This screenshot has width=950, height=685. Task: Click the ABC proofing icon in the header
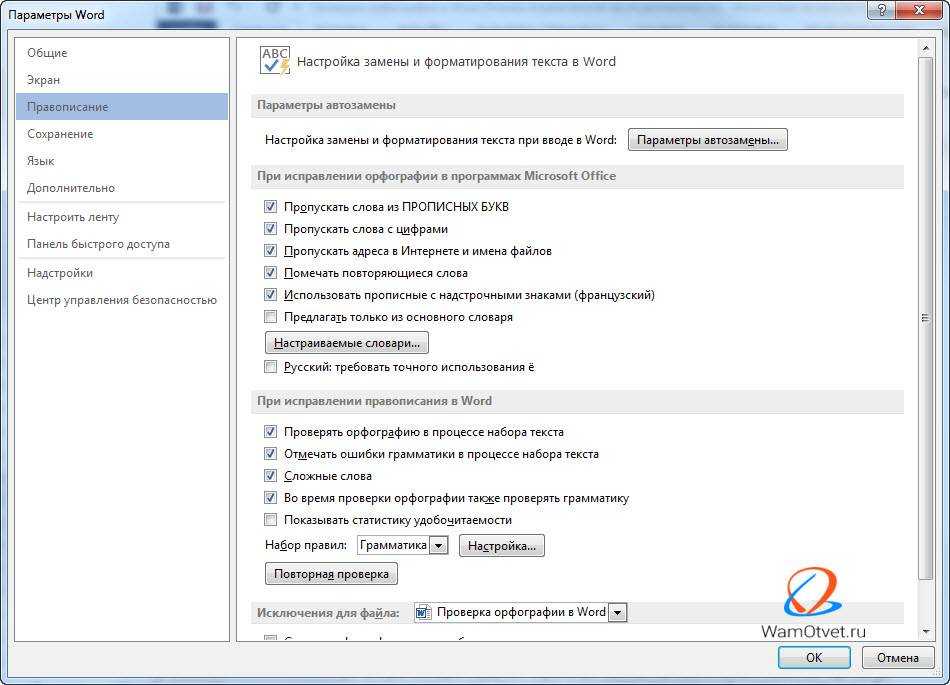[275, 60]
